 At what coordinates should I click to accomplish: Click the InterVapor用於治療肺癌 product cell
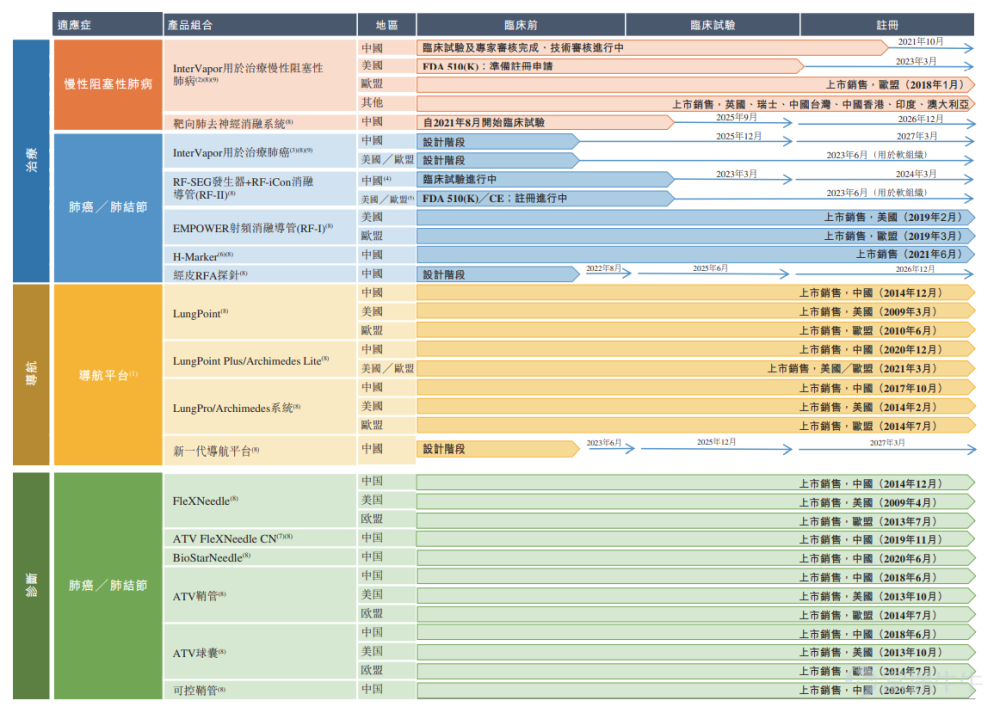[x=260, y=152]
